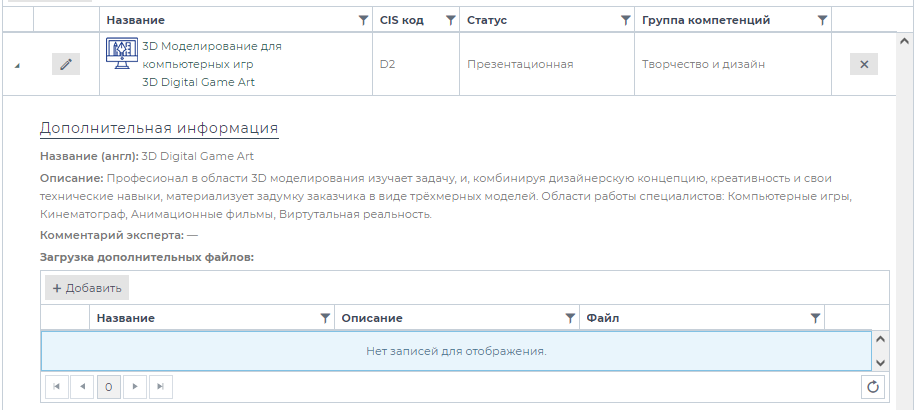Collapse the 3D Моделирование row details
This screenshot has width=923, height=410.
(17, 65)
